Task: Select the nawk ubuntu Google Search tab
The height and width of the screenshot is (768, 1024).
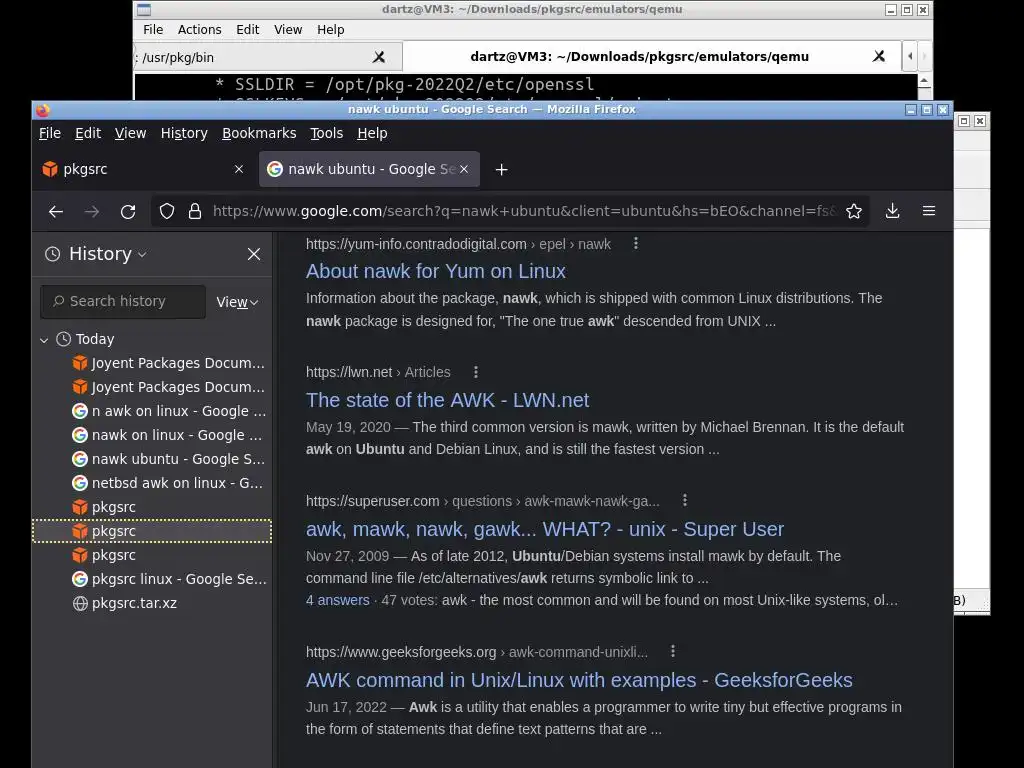Action: [x=370, y=169]
